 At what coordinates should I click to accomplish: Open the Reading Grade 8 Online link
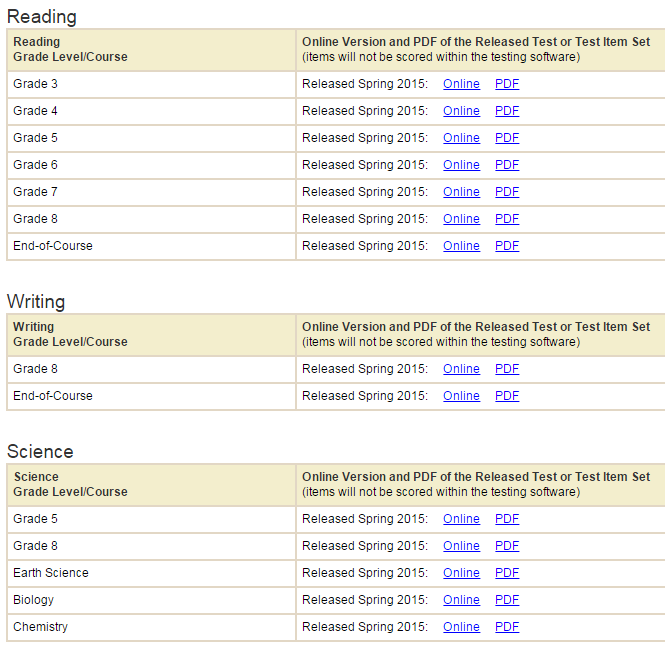coord(461,219)
